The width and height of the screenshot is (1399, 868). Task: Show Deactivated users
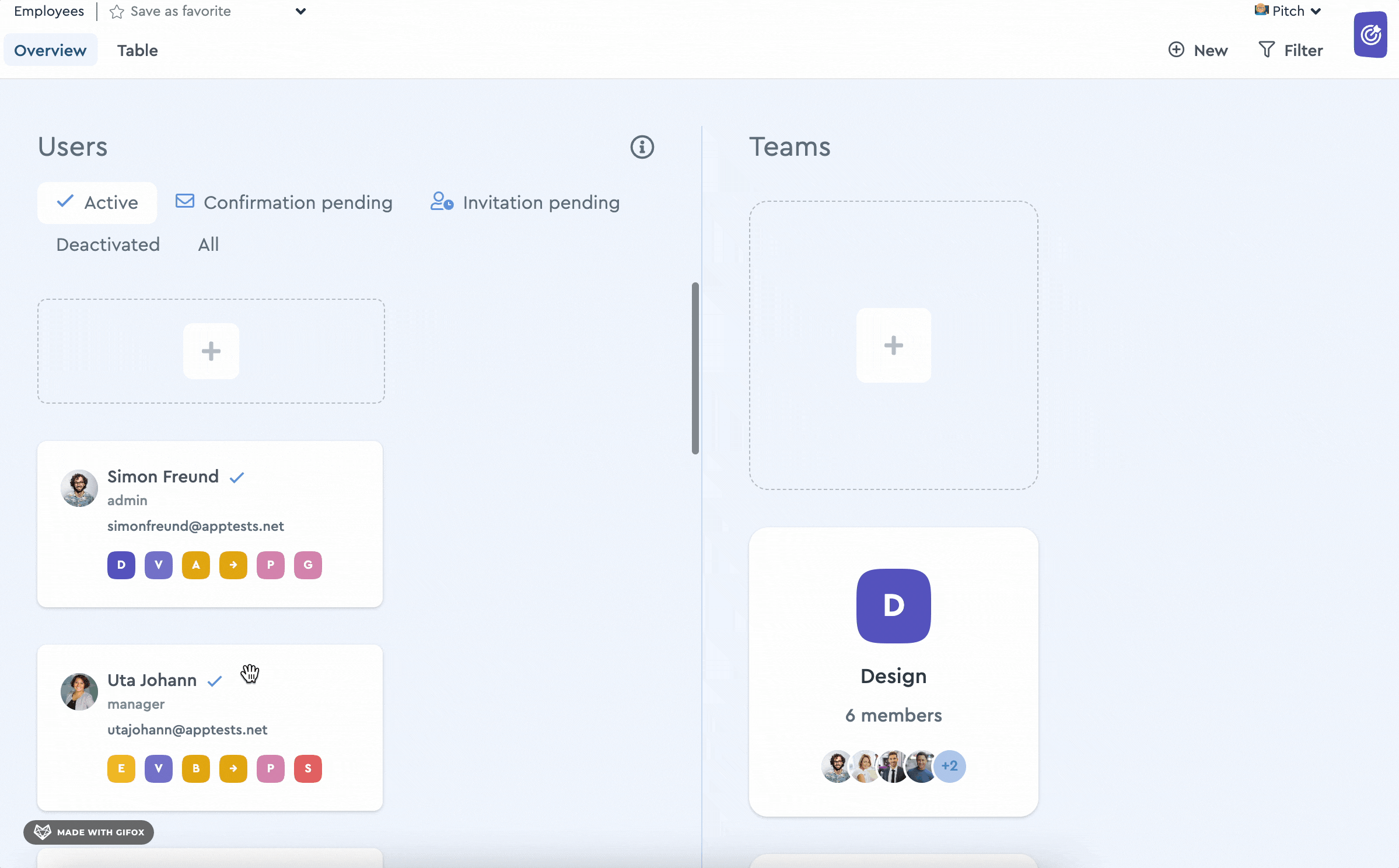point(108,244)
